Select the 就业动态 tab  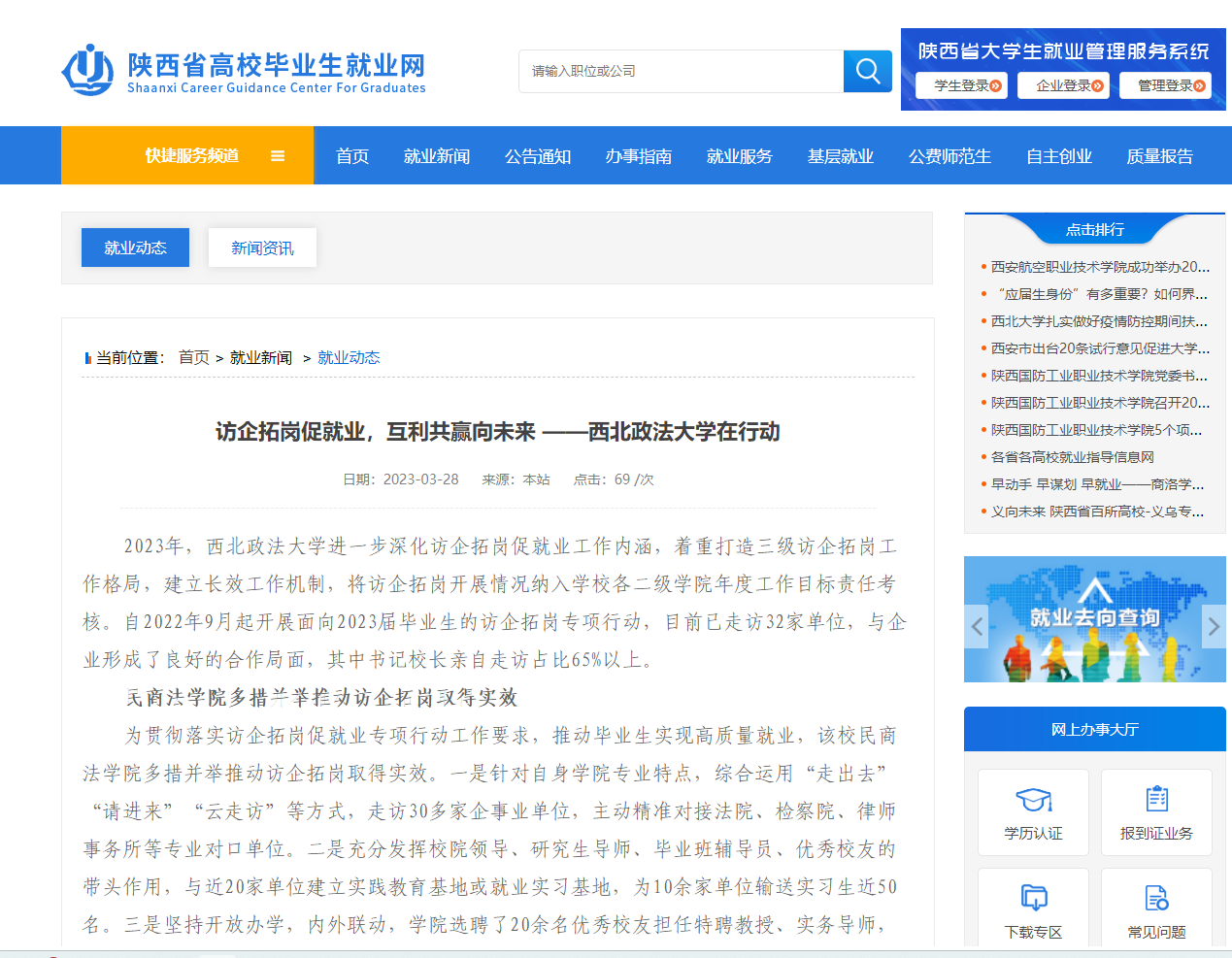135,248
